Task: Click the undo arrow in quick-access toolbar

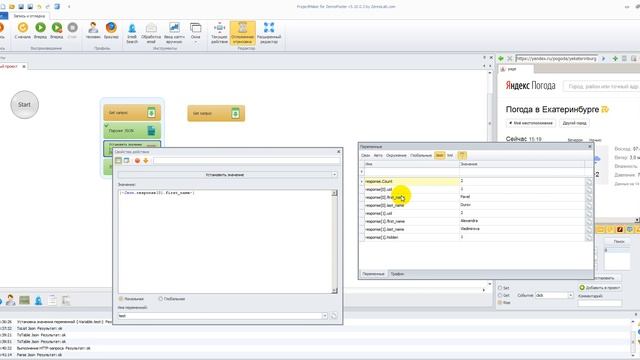Action: [x=39, y=7]
